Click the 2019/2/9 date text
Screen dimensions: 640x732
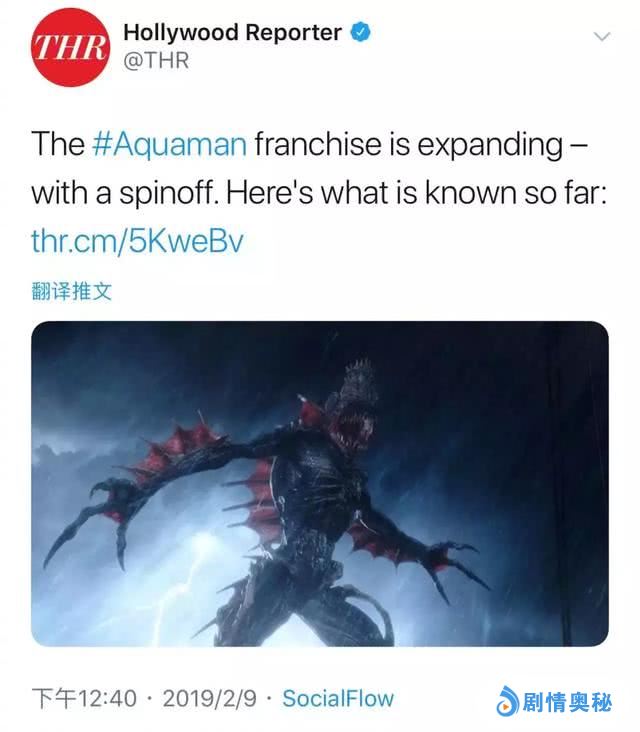coord(210,699)
